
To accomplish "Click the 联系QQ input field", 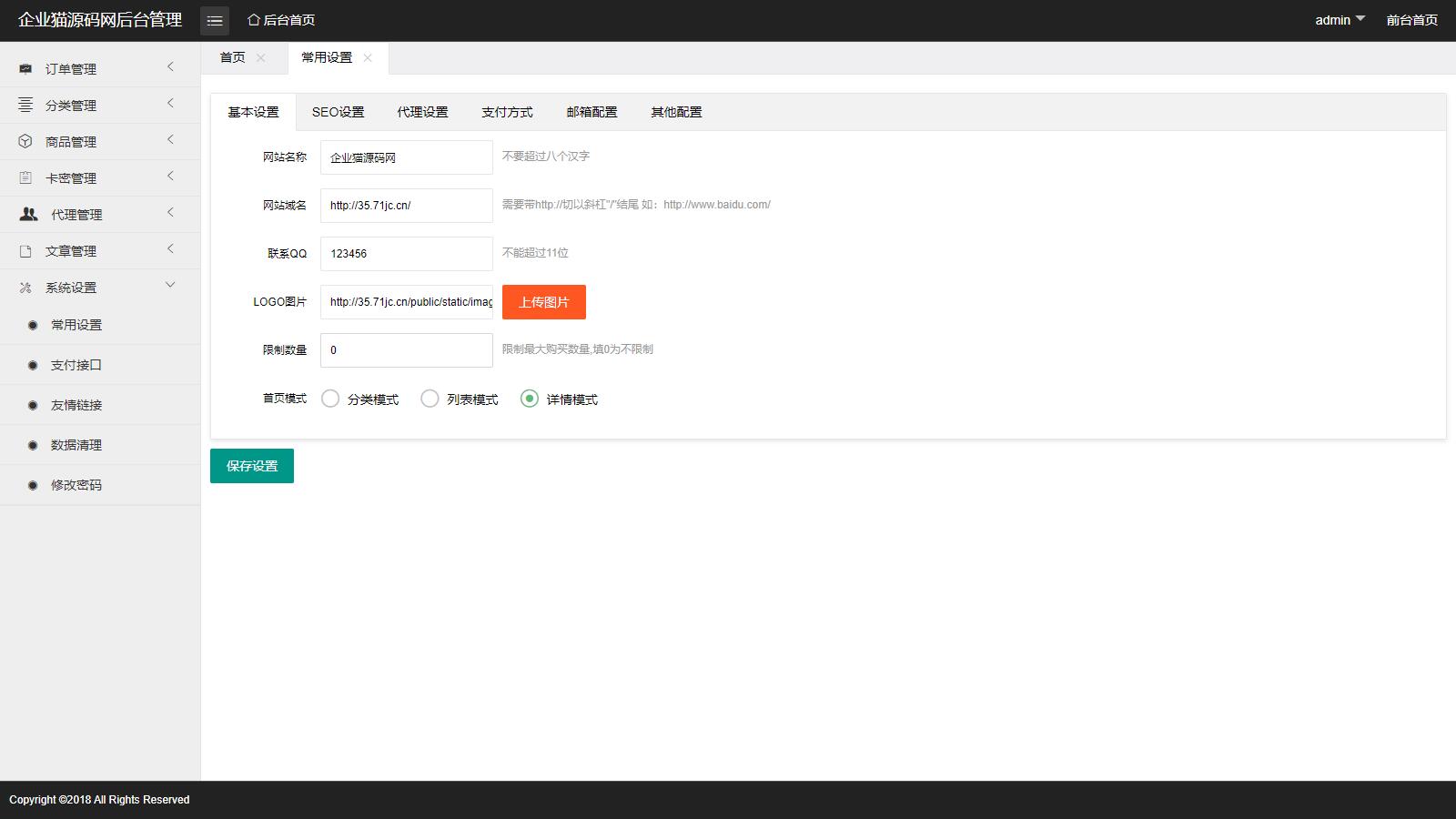I will point(406,254).
